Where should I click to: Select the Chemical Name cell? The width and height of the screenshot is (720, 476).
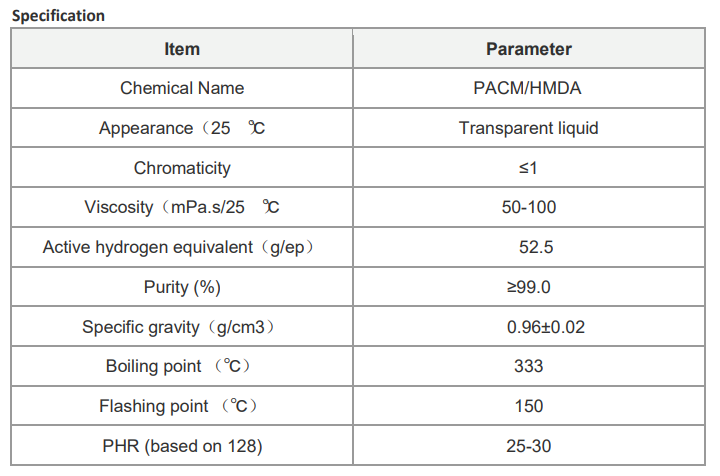[x=181, y=88]
